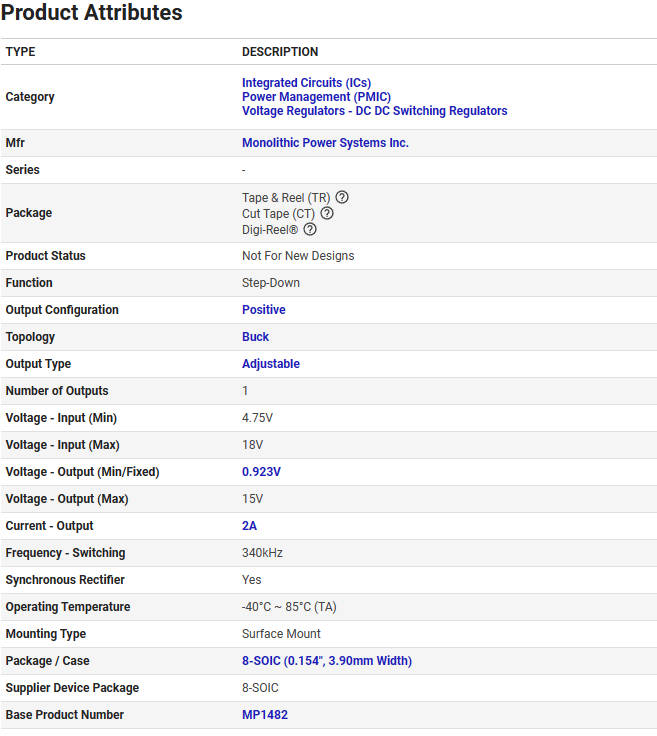Click the help icon beside Digi-Reel®
The image size is (657, 736).
(x=310, y=230)
